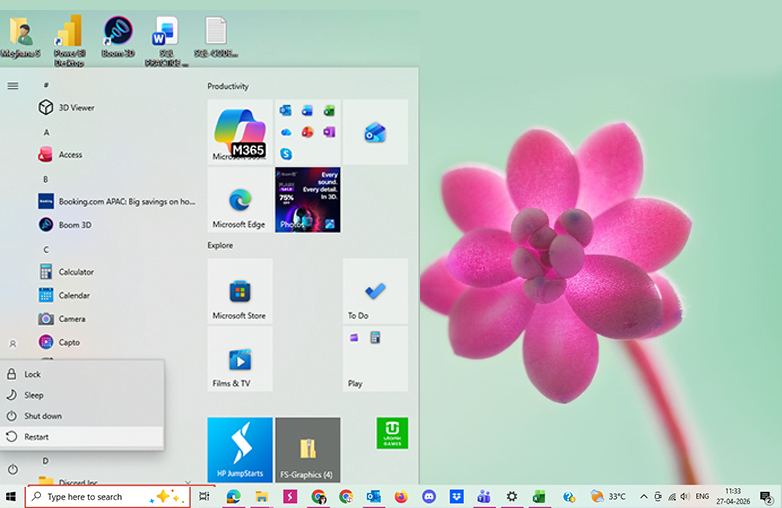This screenshot has width=782, height=508.
Task: Select Lock from the power menu
Action: tap(82, 374)
